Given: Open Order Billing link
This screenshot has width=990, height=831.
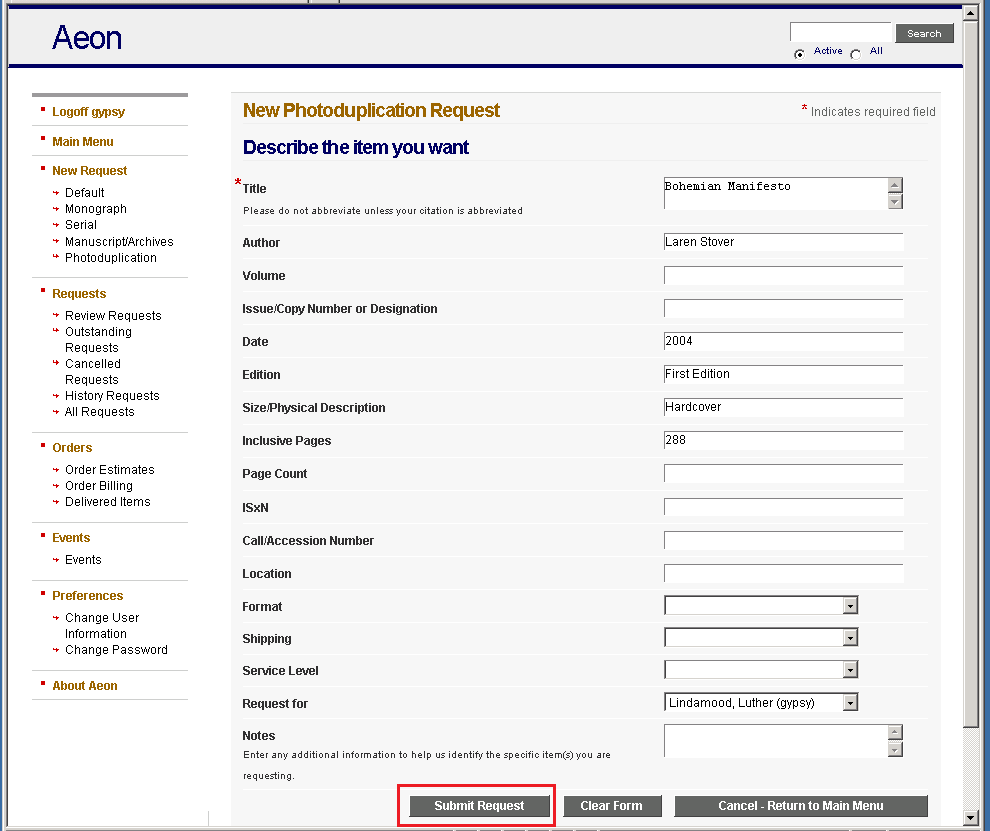Looking at the screenshot, I should click(99, 485).
